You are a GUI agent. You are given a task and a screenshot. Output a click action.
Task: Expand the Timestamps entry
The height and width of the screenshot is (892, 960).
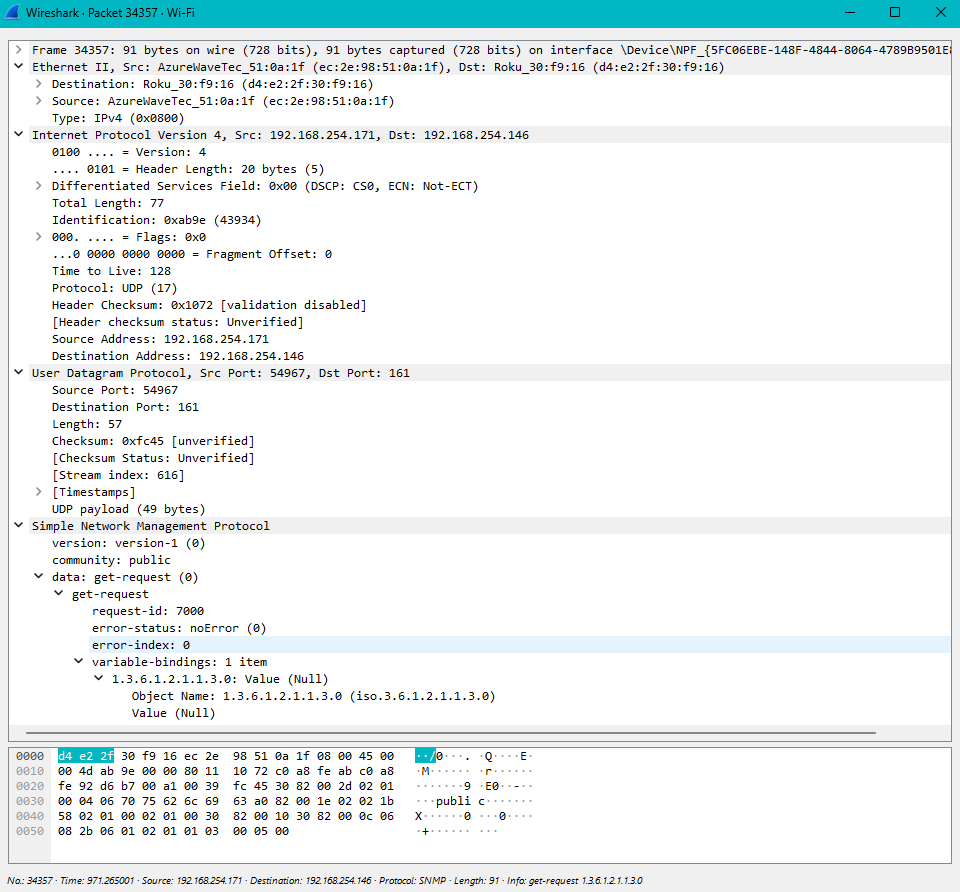point(38,491)
